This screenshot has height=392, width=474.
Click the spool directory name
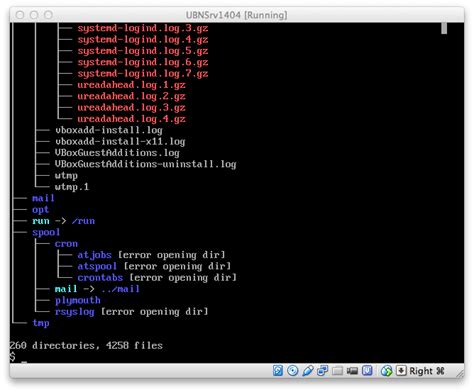click(x=46, y=232)
